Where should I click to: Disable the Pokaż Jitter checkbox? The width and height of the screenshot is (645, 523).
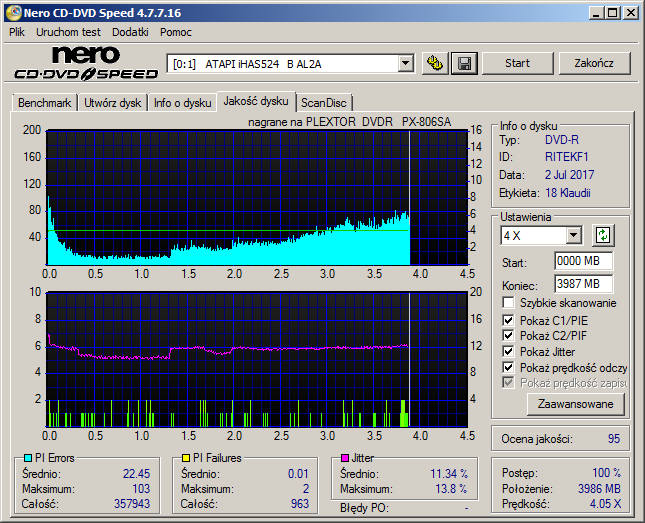[508, 351]
